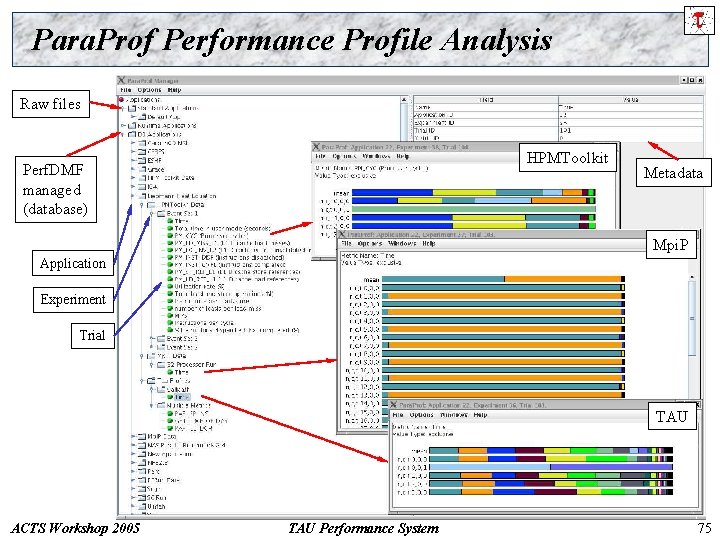Click the light-blue n,c,t 0,0,1 bar in TAU window
Screen dimensions: 720x540
(489, 467)
